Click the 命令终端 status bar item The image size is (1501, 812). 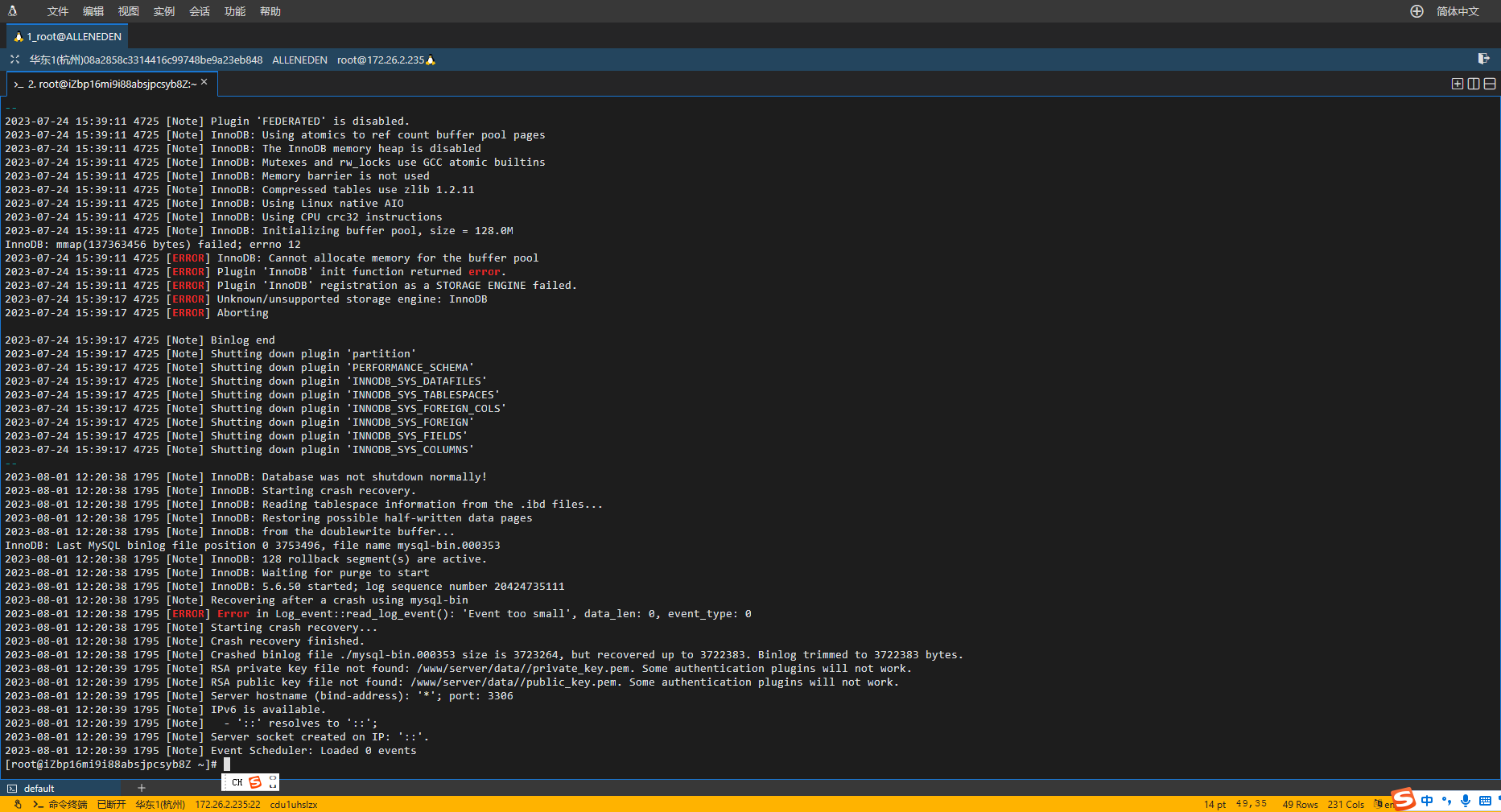[60, 804]
